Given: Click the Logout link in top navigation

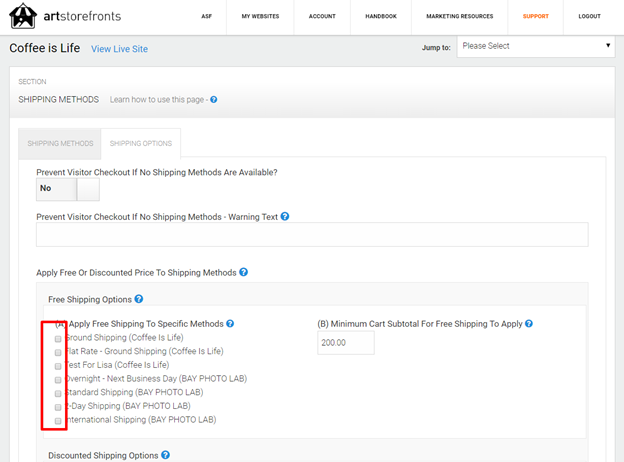Looking at the screenshot, I should point(589,17).
